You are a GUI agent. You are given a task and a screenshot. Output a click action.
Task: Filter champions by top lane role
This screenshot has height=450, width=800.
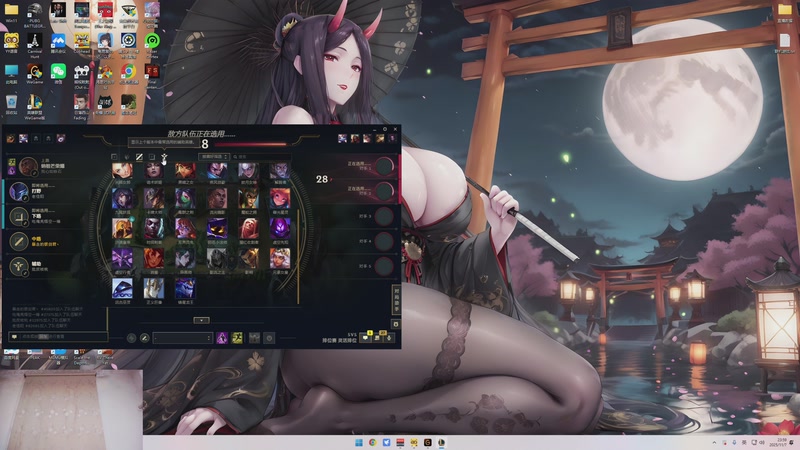pyautogui.click(x=114, y=157)
